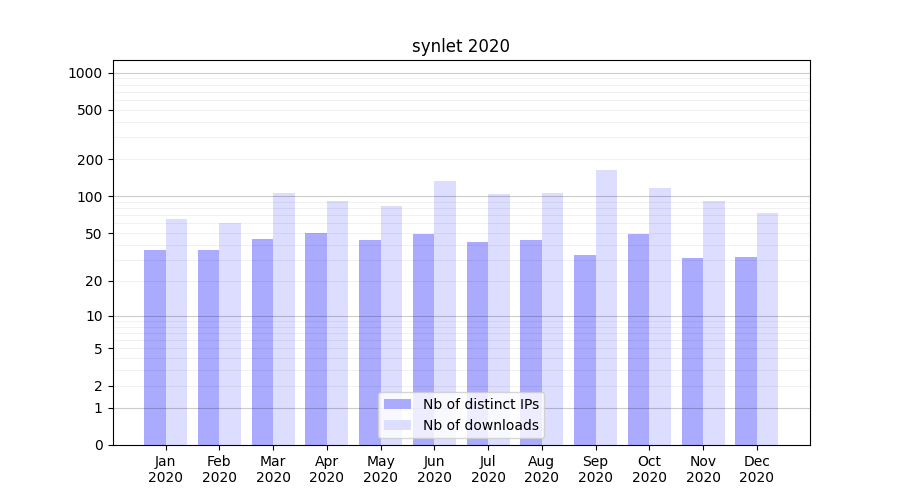Select the "Nb of distinct IPs" legend label
The height and width of the screenshot is (500, 900).
click(480, 404)
